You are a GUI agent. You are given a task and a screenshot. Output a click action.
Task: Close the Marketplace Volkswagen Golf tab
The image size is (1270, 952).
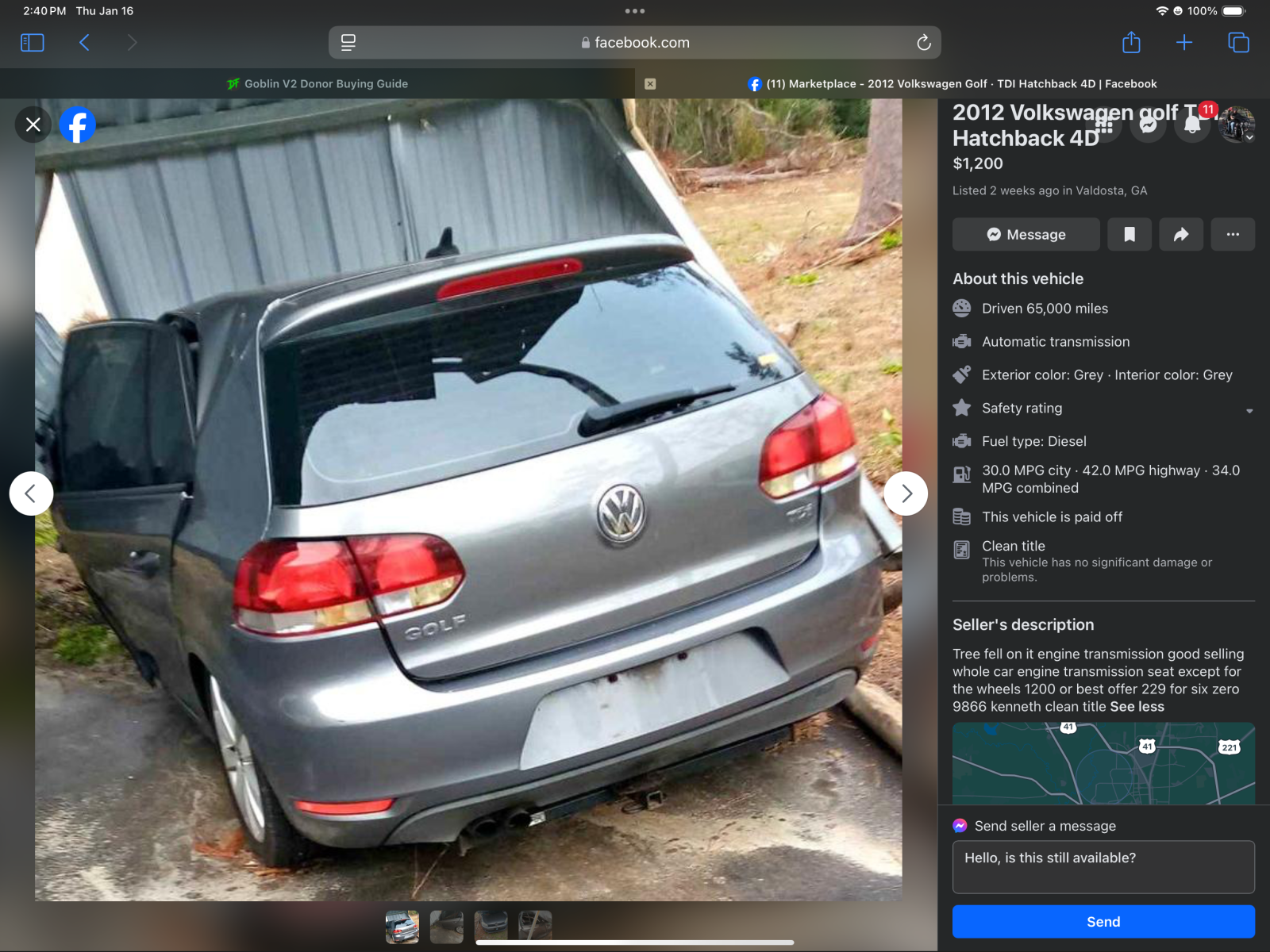pos(650,83)
